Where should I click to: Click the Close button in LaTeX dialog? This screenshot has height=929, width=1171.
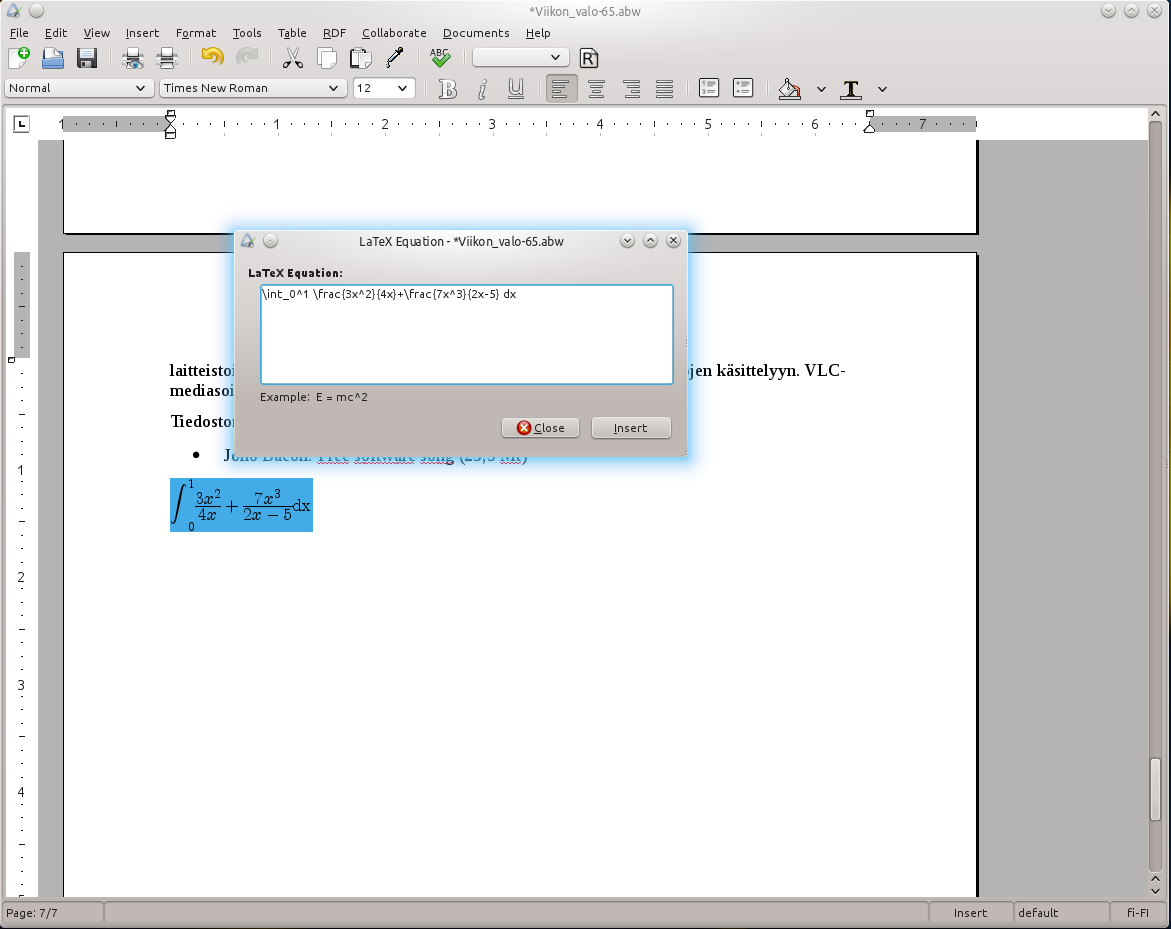tap(541, 428)
